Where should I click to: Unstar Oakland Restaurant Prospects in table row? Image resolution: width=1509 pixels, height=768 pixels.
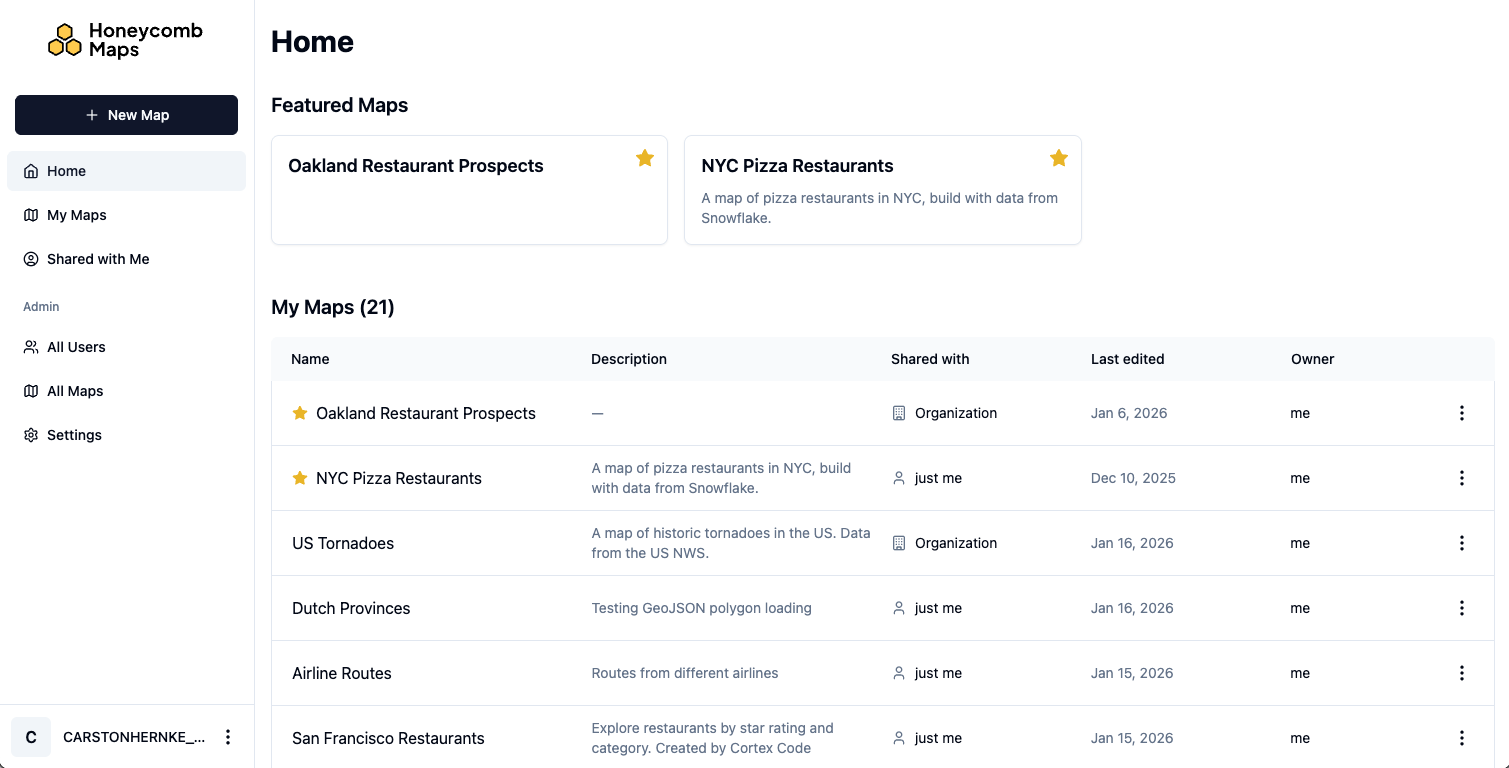(x=300, y=413)
